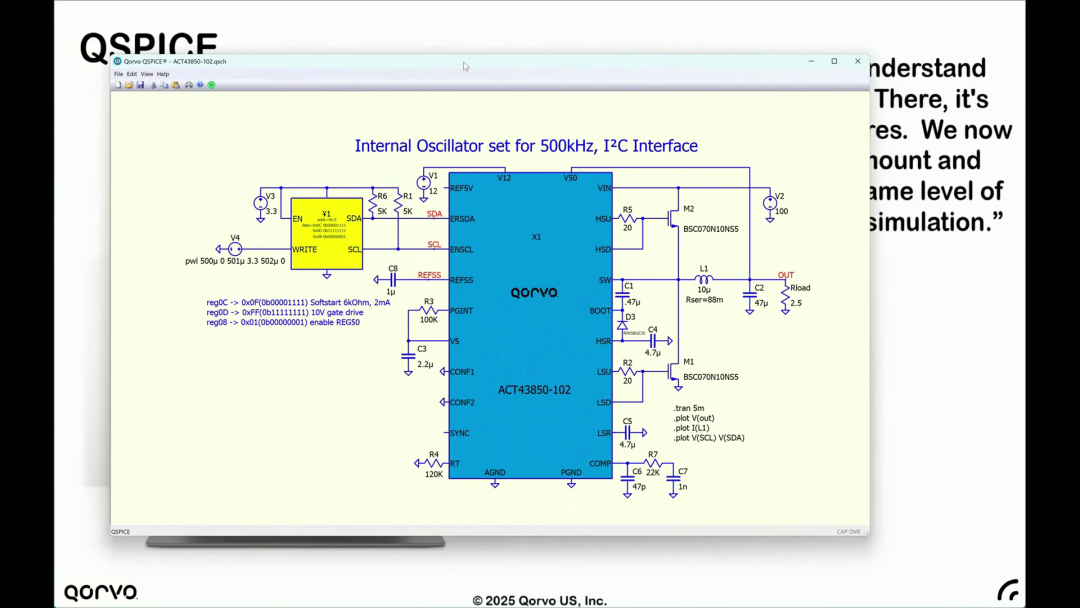Image resolution: width=1080 pixels, height=608 pixels.
Task: Select the L1 inductor symbol
Action: (703, 279)
